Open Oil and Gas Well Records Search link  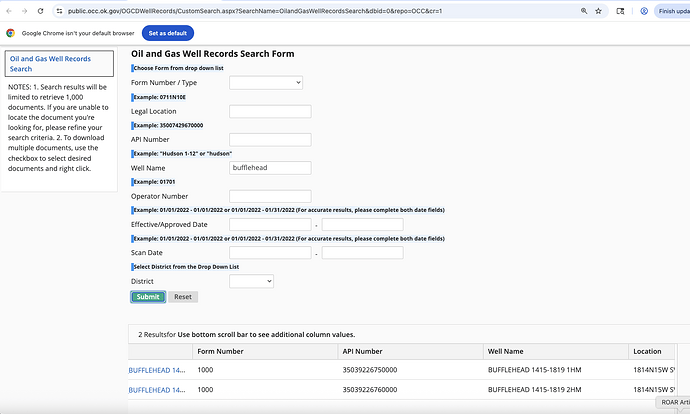pos(50,64)
